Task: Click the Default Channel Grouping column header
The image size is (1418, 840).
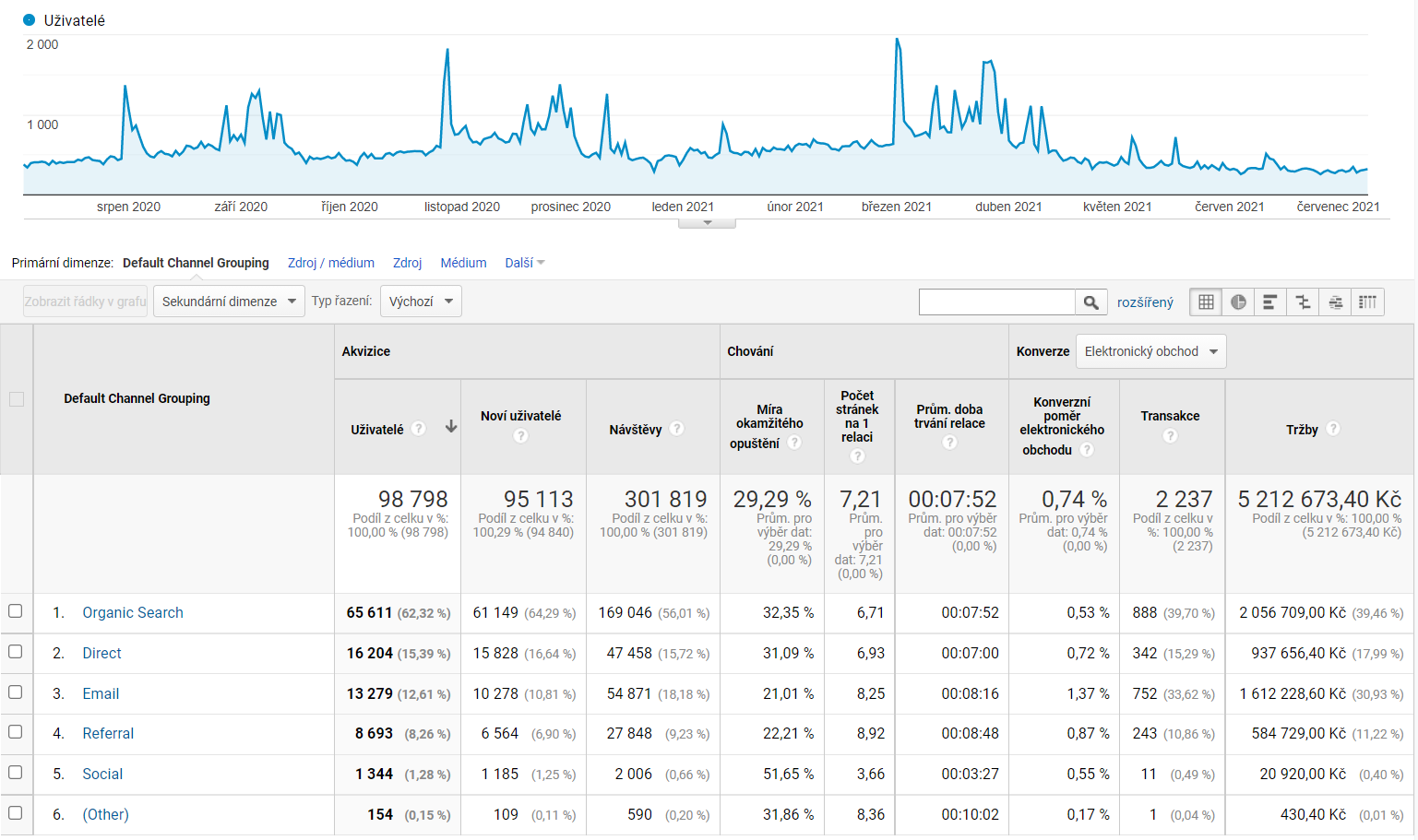Action: 137,398
